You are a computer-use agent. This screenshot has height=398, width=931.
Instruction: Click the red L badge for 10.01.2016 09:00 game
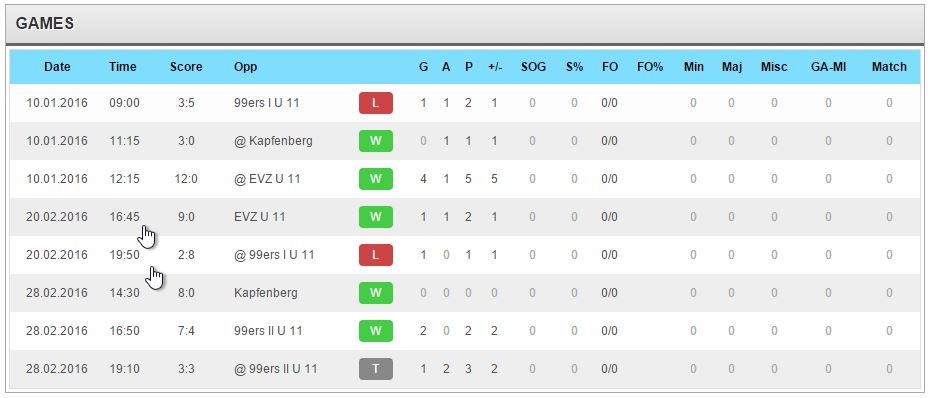375,103
